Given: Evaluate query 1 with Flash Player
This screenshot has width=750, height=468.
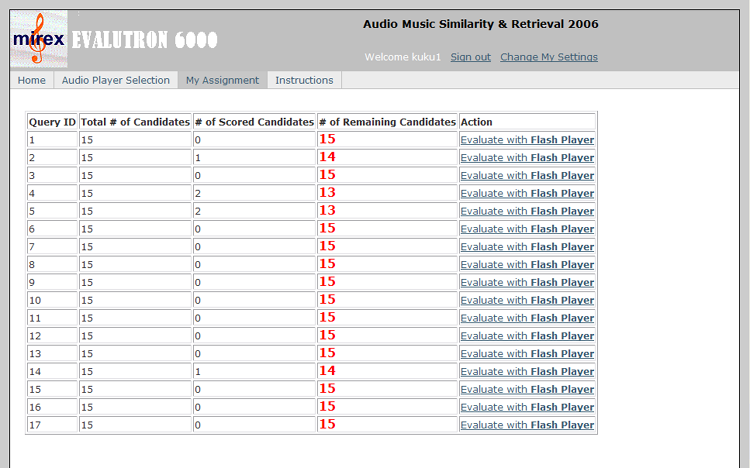Looking at the screenshot, I should 527,140.
